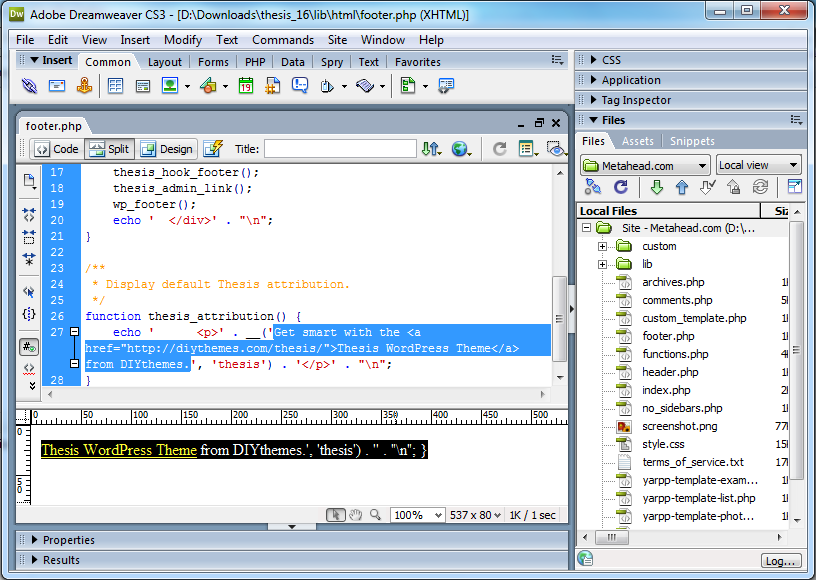Click the document Title input field
The image size is (816, 580).
pyautogui.click(x=340, y=149)
